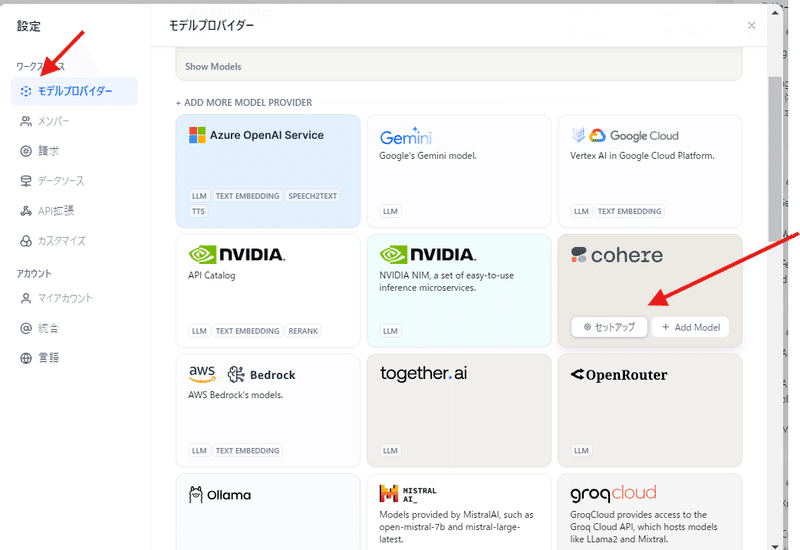
Task: Select the Data Source icon in sidebar
Action: pyautogui.click(x=26, y=181)
